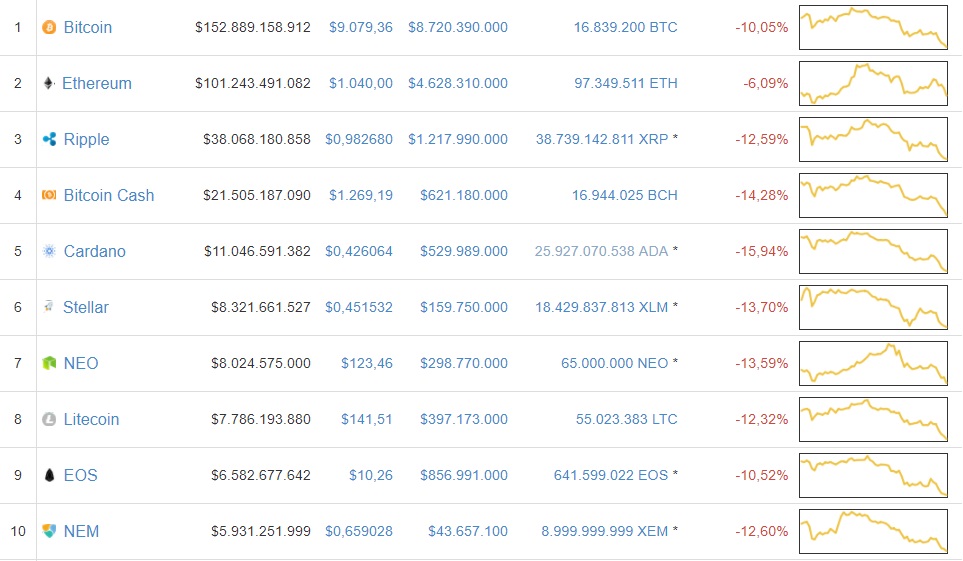Open NEO 7-day price sparkline chart
The image size is (963, 561).
(x=873, y=364)
